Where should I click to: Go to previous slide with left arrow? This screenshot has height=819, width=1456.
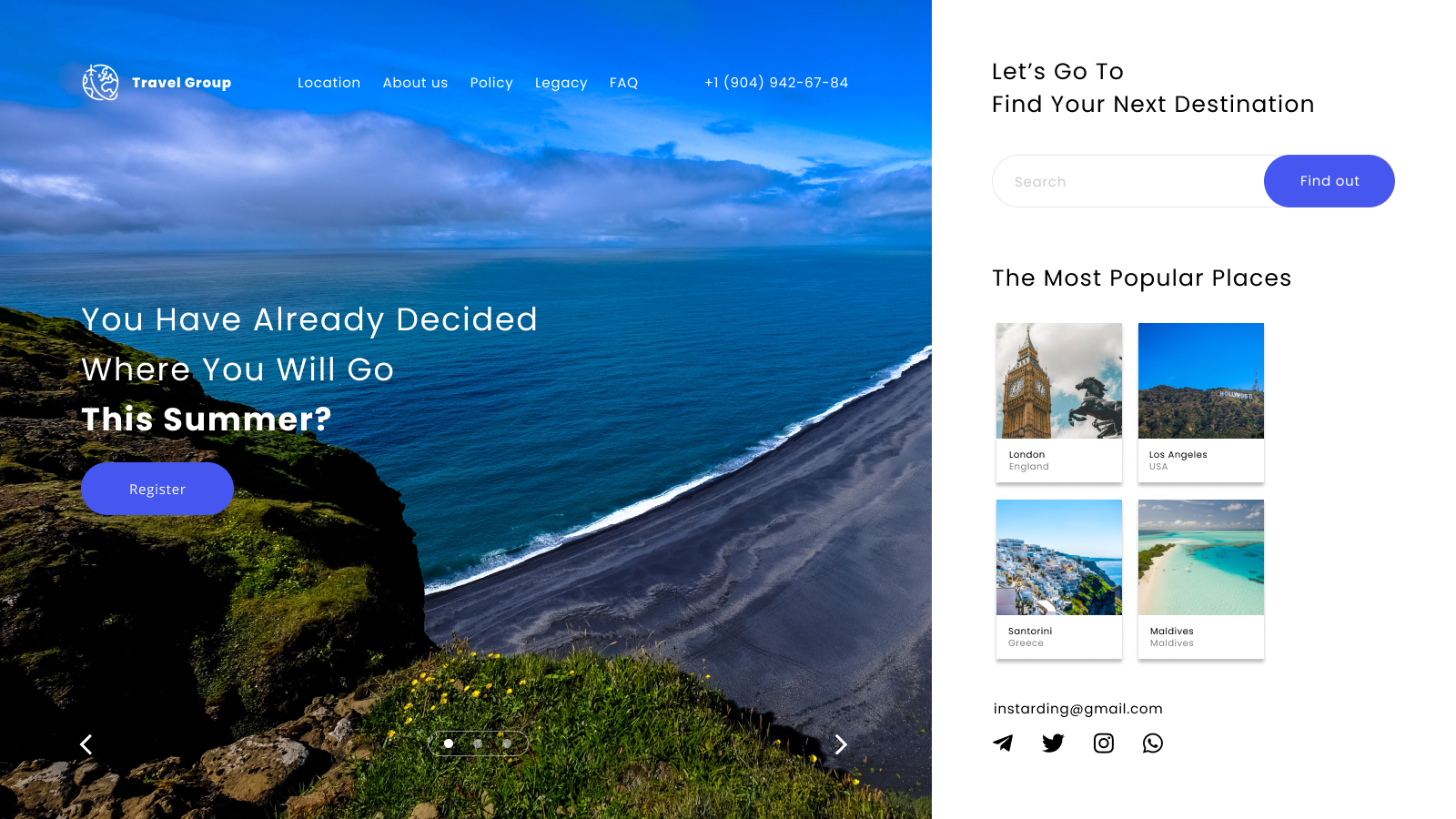(86, 744)
